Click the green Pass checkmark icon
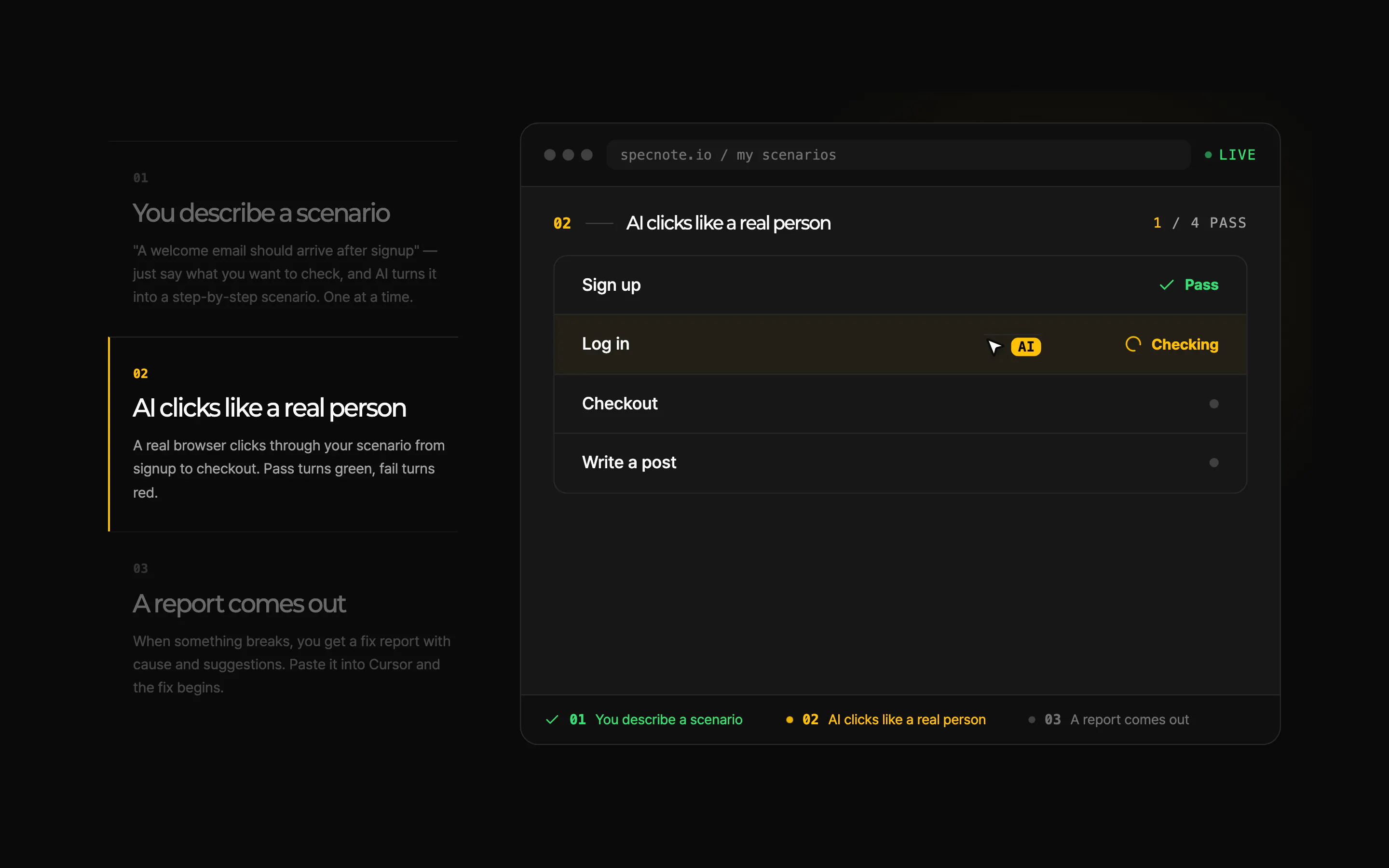This screenshot has height=868, width=1389. pyautogui.click(x=1166, y=285)
